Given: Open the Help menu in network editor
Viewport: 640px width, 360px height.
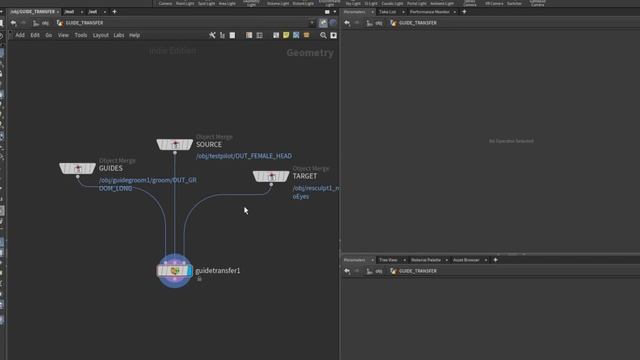Looking at the screenshot, I should (x=134, y=35).
